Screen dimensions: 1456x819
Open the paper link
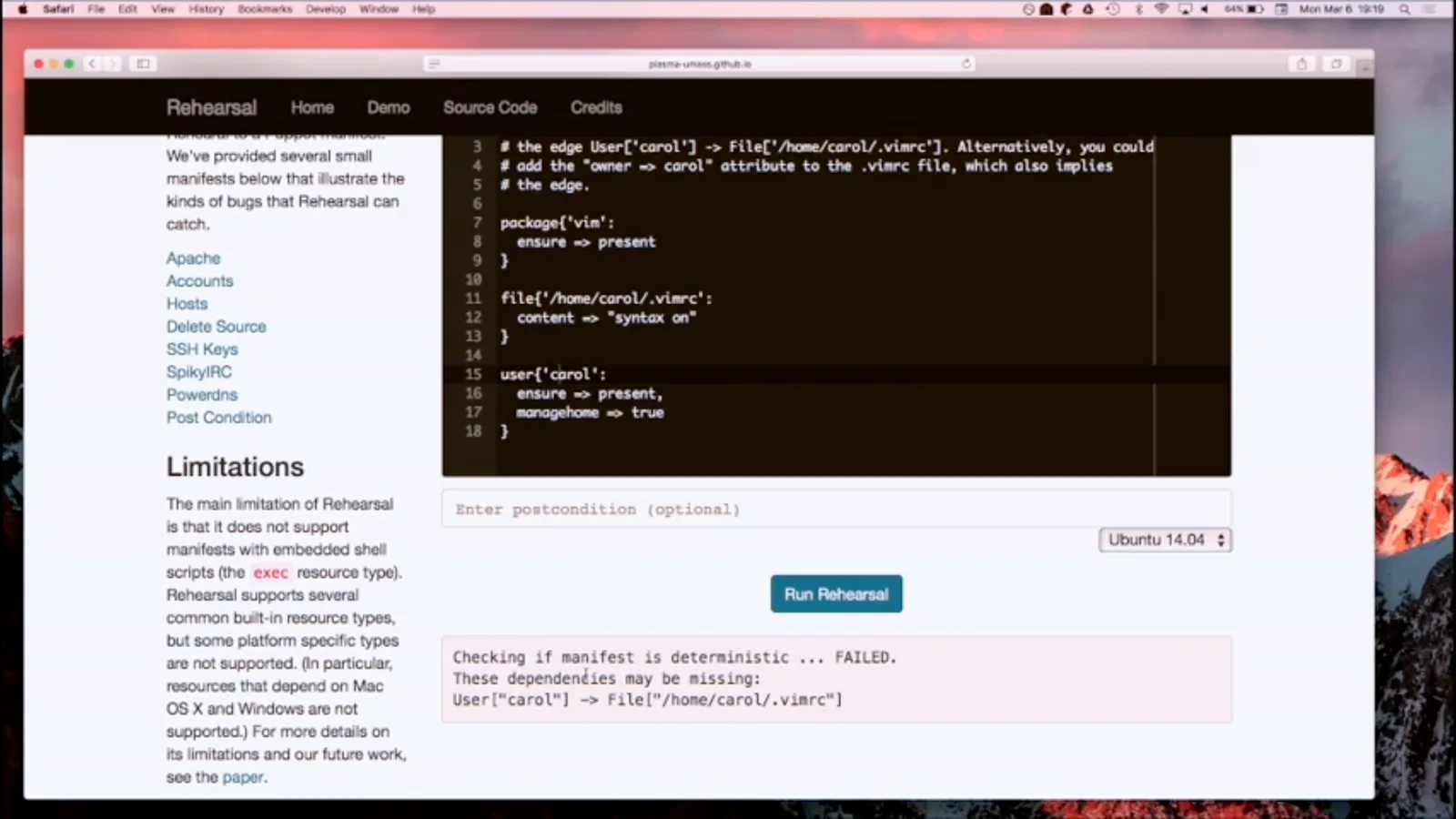tap(243, 777)
